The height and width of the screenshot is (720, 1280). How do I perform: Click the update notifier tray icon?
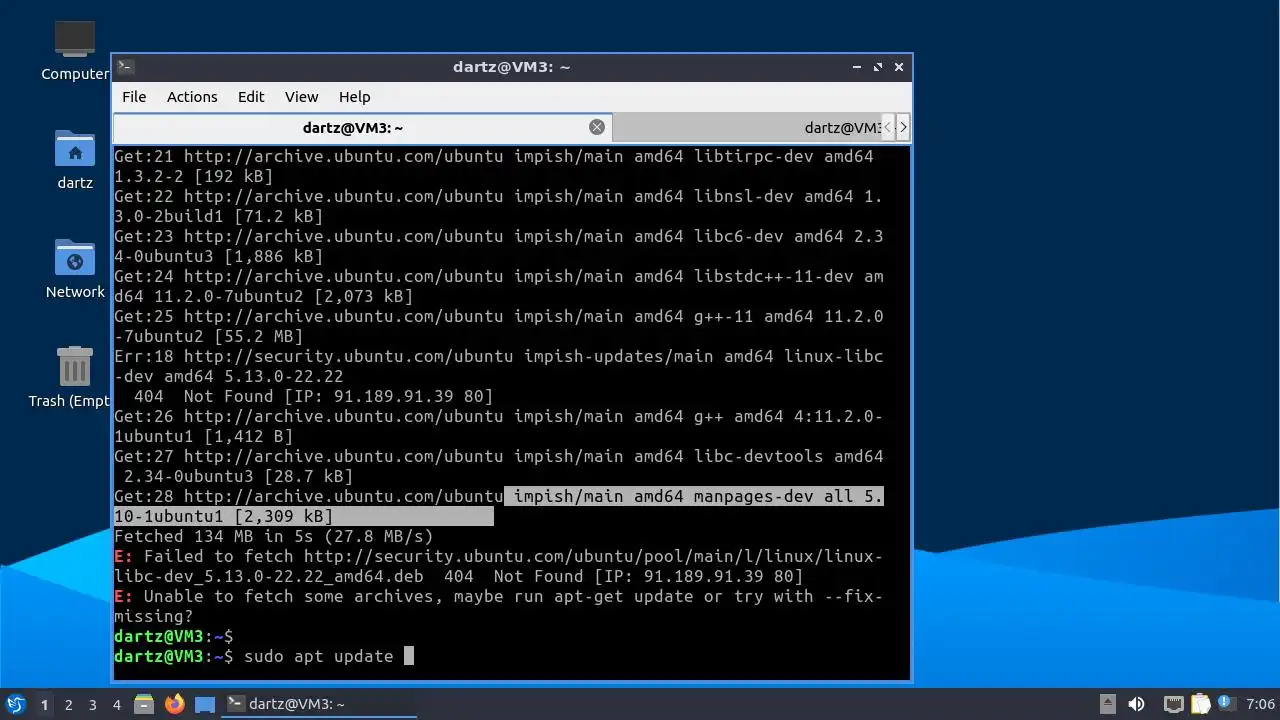(1225, 704)
